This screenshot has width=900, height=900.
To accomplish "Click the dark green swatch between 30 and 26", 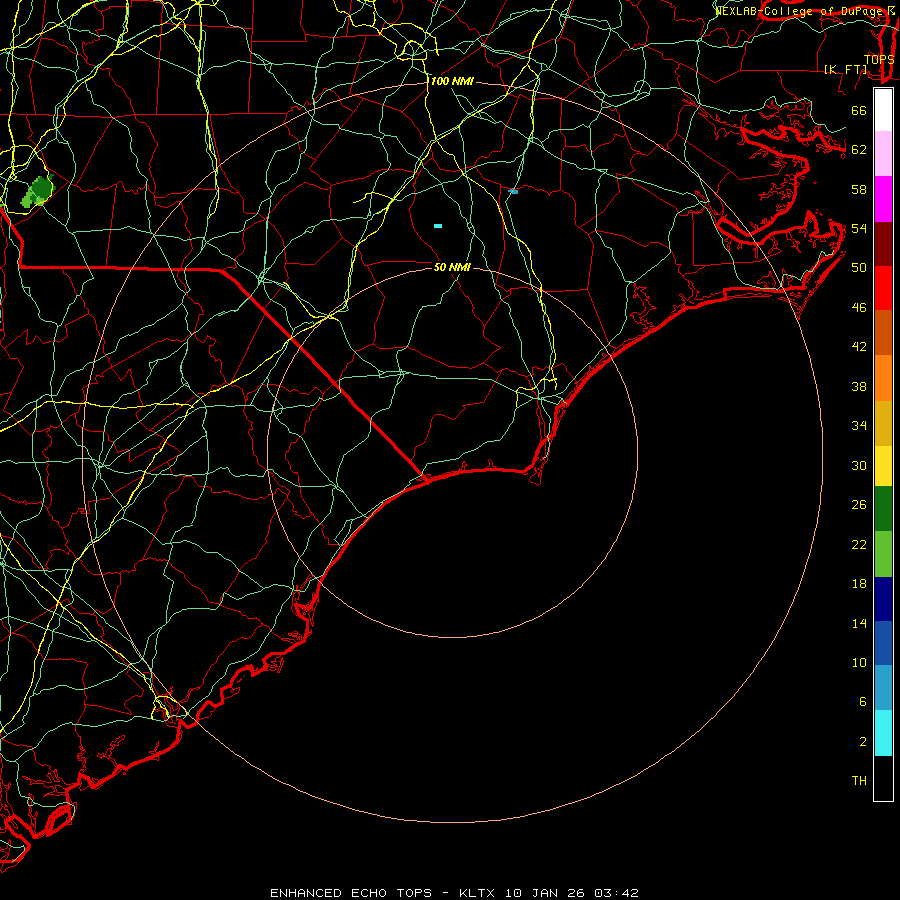I will [883, 509].
